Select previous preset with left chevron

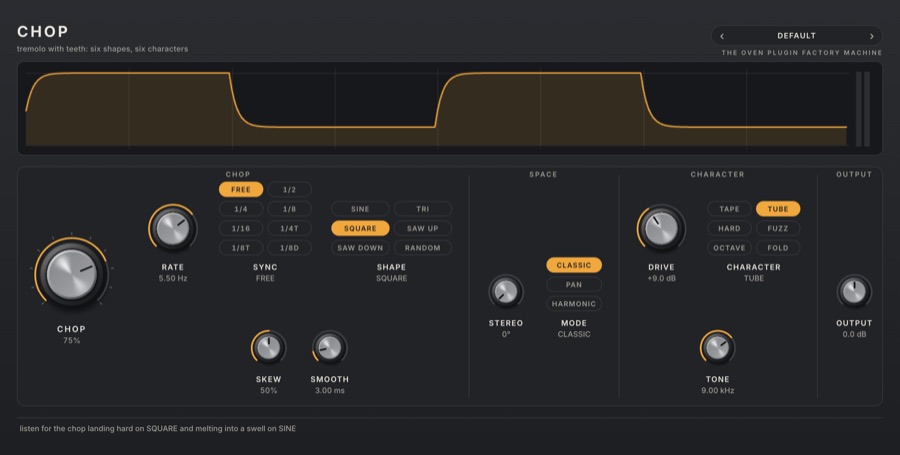pos(722,36)
